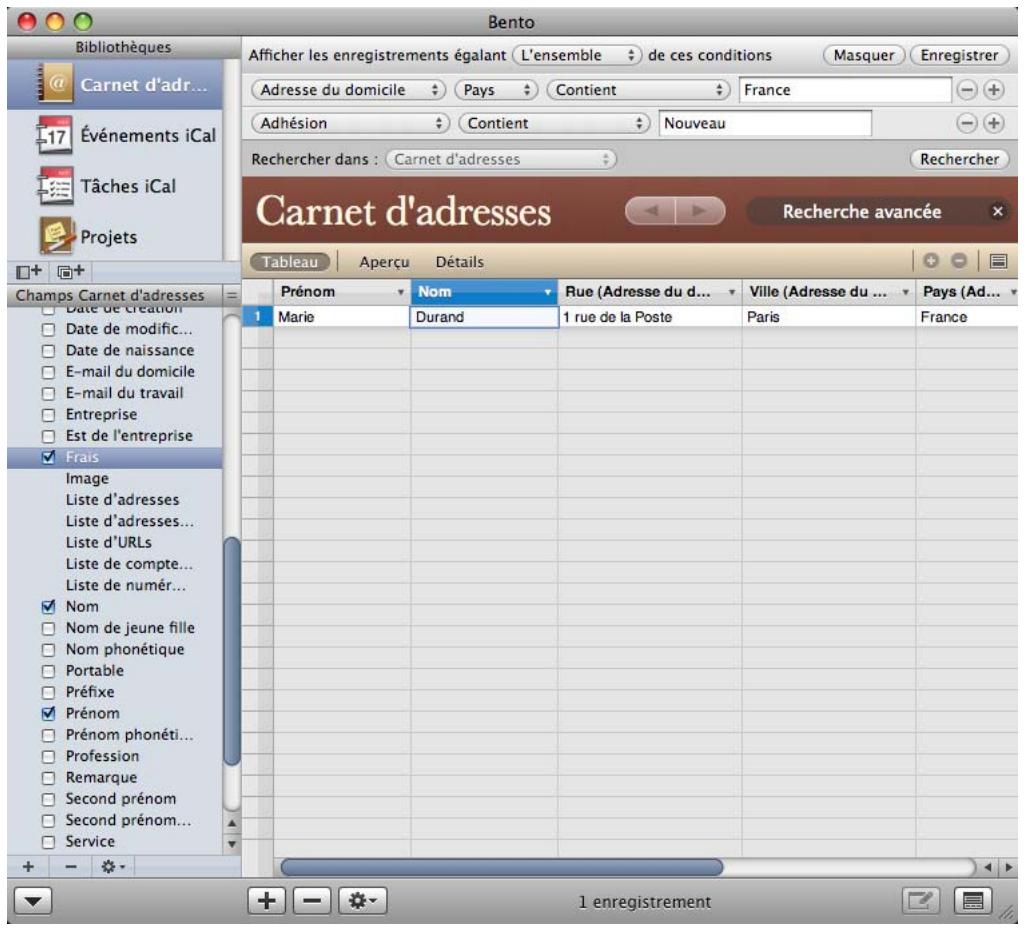Click the Rue (Adresse du d... column header

click(x=650, y=292)
